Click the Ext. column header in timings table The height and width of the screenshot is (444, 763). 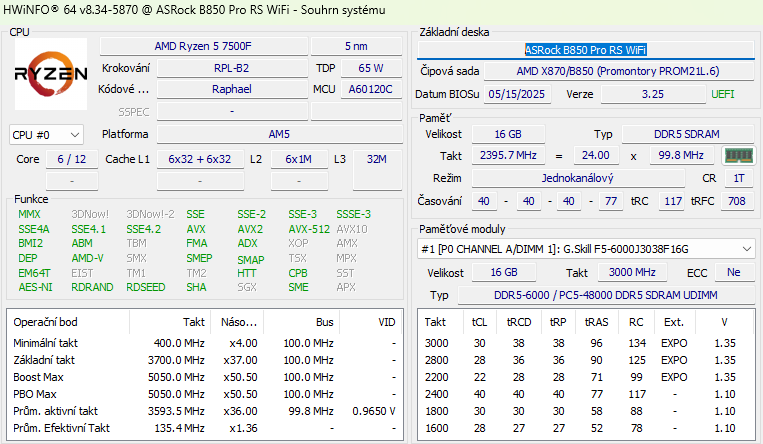point(674,322)
